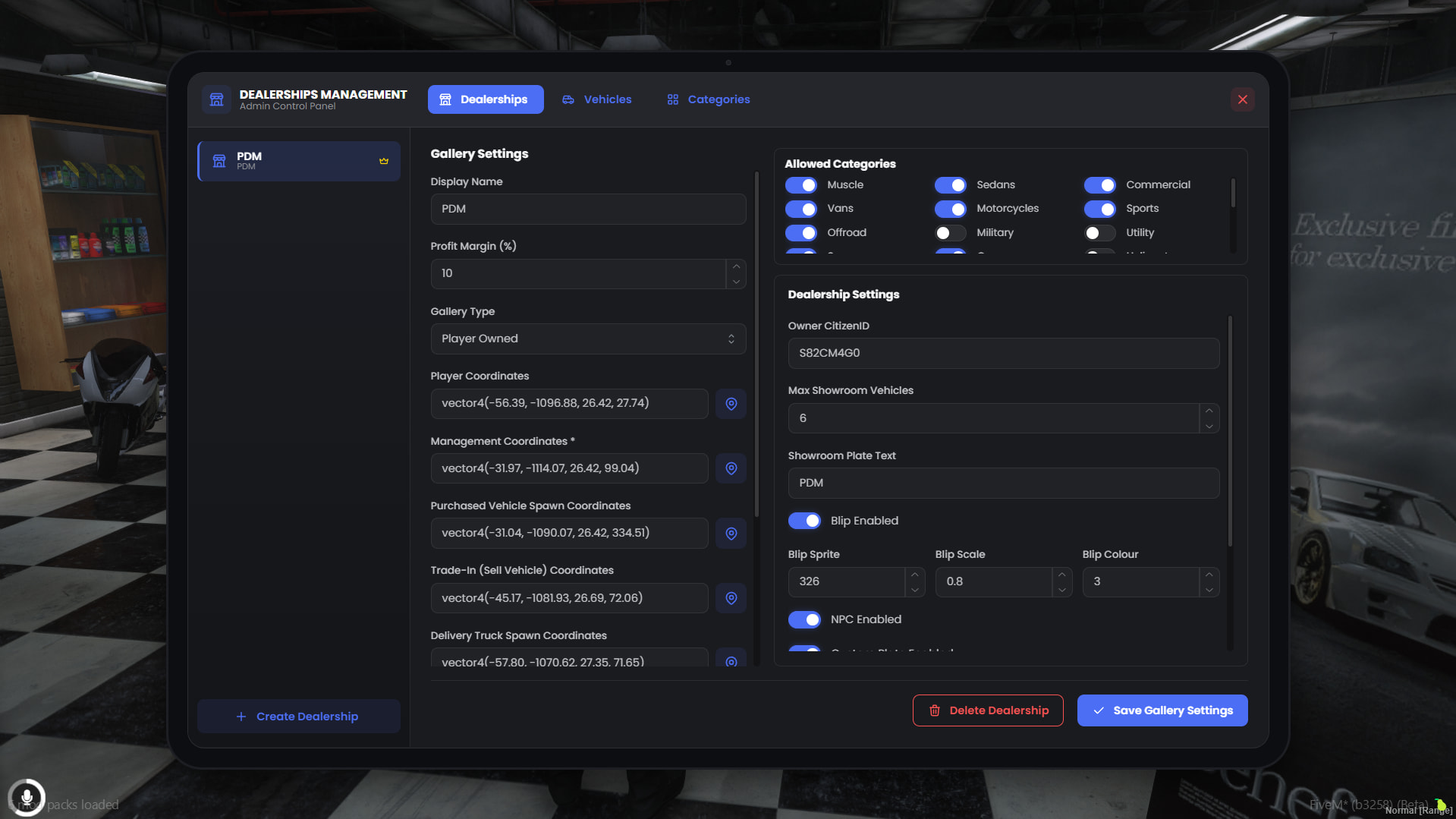Open the Vehicles tab
The image size is (1456, 819).
[x=597, y=99]
